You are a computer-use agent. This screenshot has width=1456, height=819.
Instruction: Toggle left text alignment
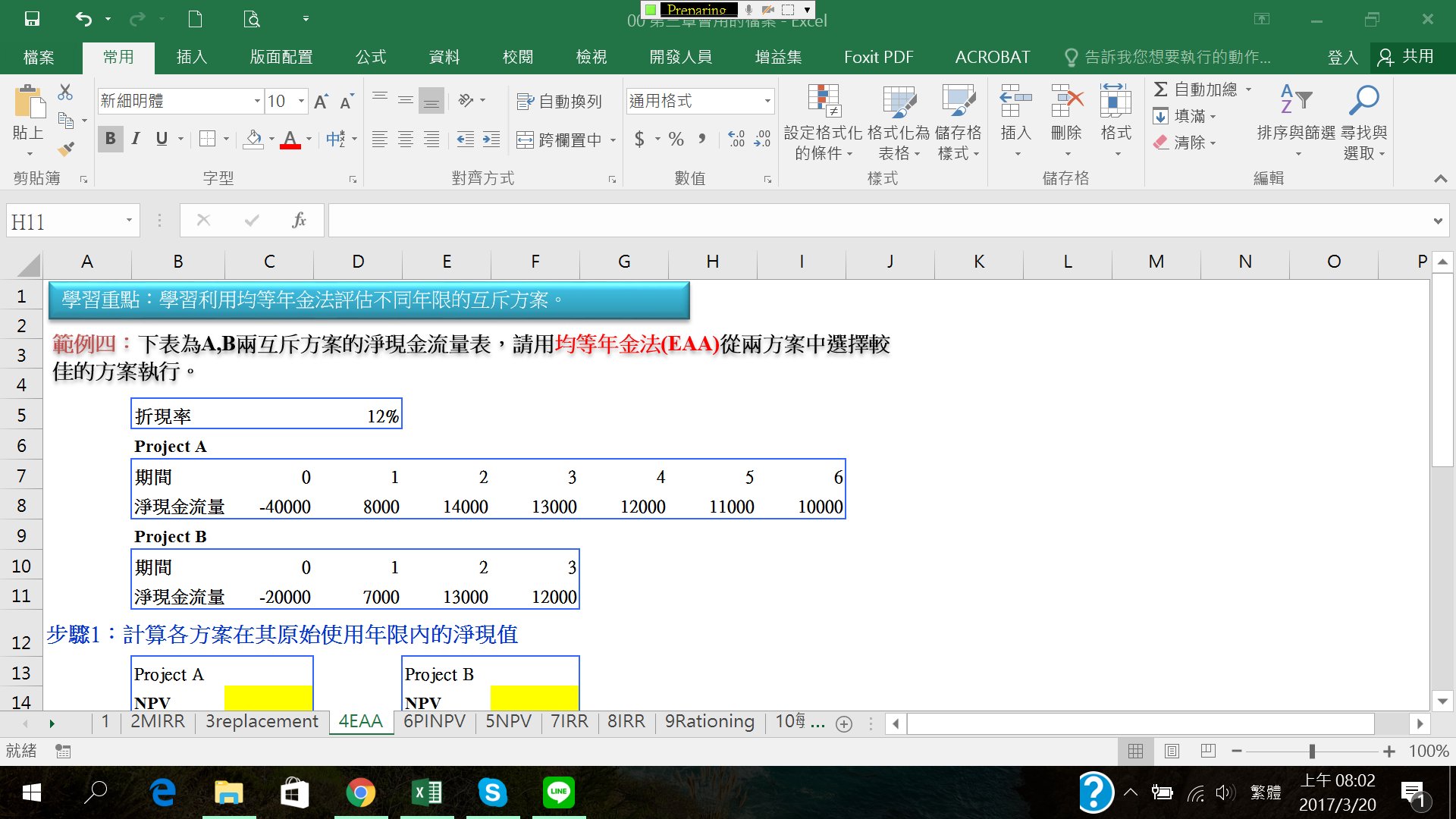tap(380, 140)
